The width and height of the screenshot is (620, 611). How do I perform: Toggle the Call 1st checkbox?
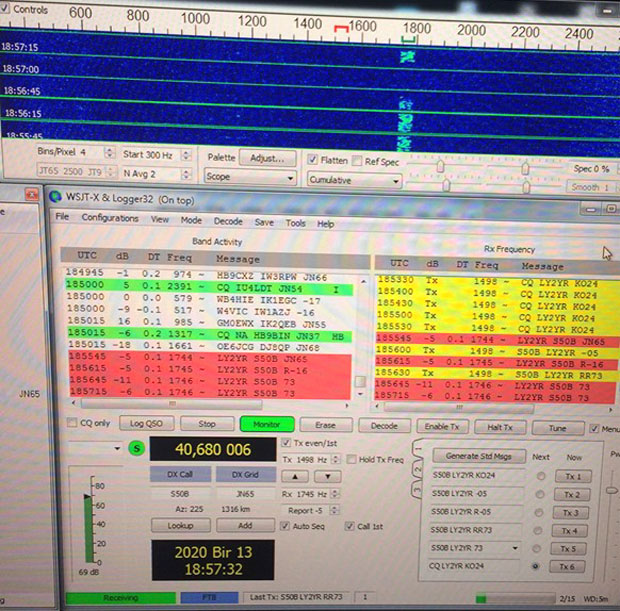point(349,526)
